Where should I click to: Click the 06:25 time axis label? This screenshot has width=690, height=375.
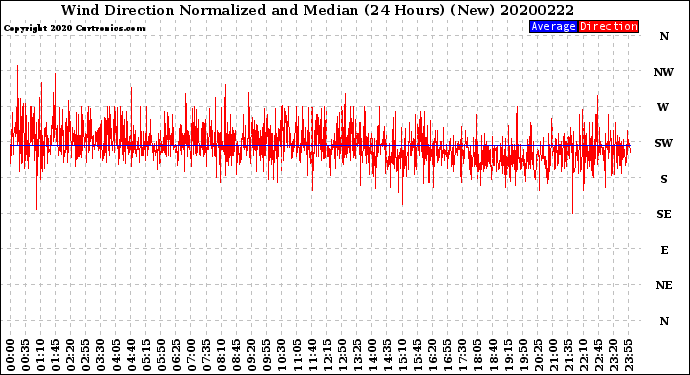tap(176, 355)
